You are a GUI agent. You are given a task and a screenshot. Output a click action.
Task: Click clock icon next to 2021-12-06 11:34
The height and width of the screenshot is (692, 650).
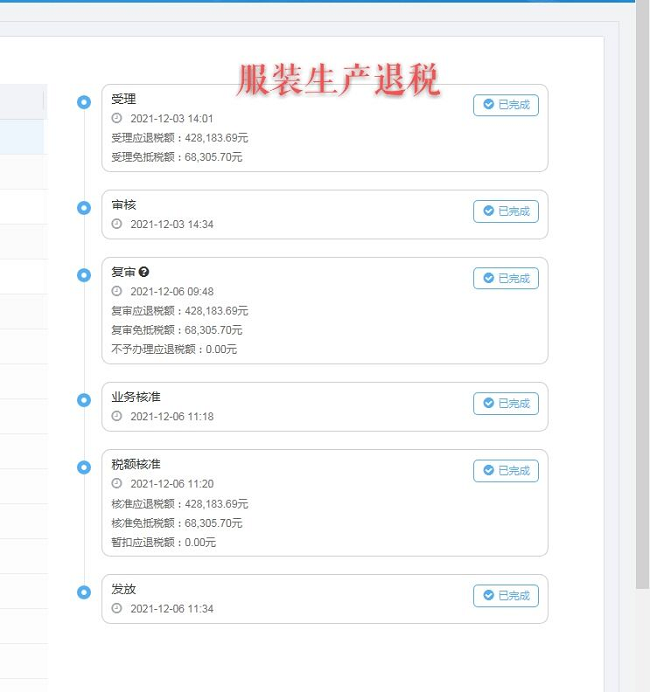116,608
